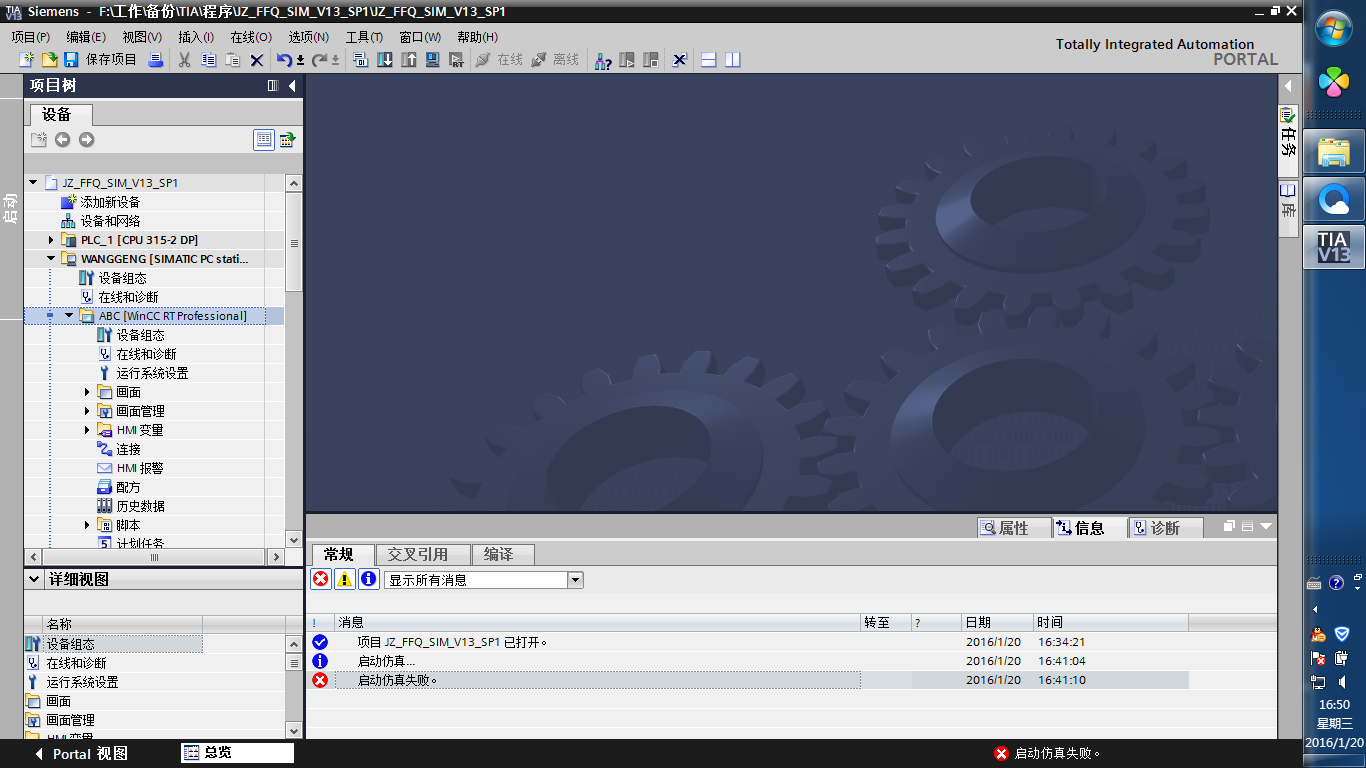1366x768 pixels.
Task: Select 添加新设备 in the project tree
Action: [x=110, y=202]
